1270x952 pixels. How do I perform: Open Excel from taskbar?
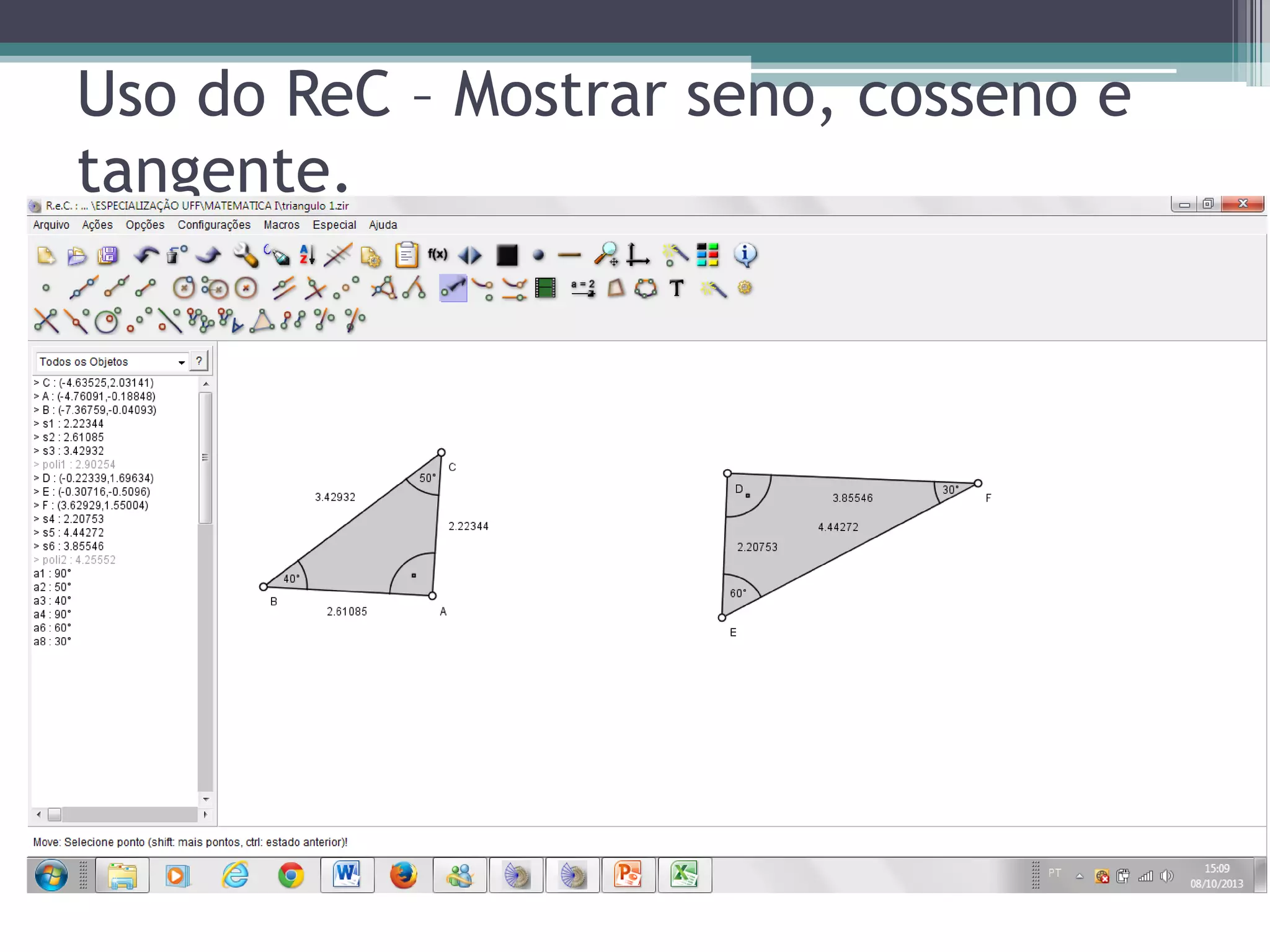(x=685, y=875)
